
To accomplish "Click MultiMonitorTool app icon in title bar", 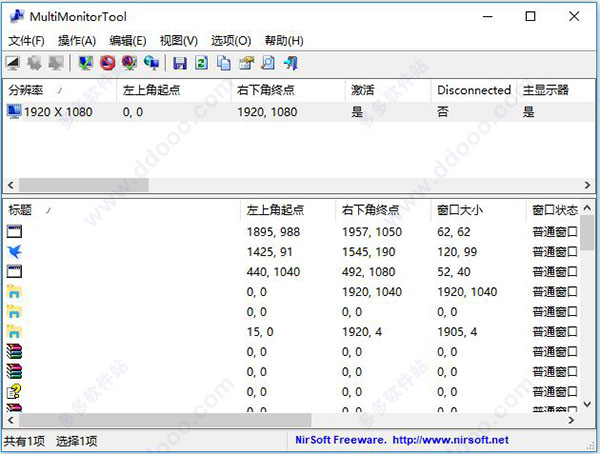I will point(17,16).
